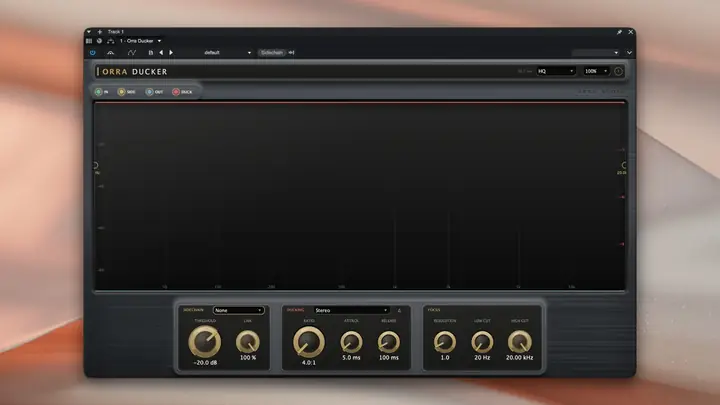Click the High Cut knob
Screen dimensions: 720x405
point(519,342)
